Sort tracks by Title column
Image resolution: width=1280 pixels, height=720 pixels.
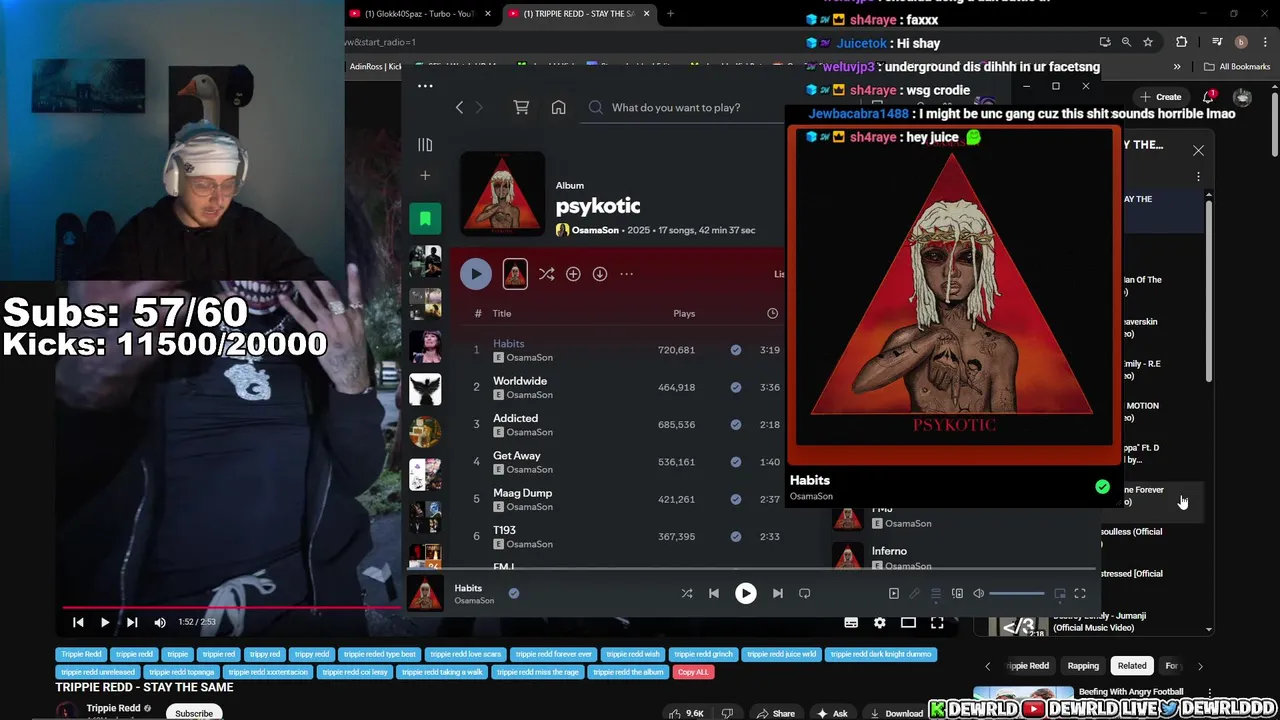(x=502, y=314)
